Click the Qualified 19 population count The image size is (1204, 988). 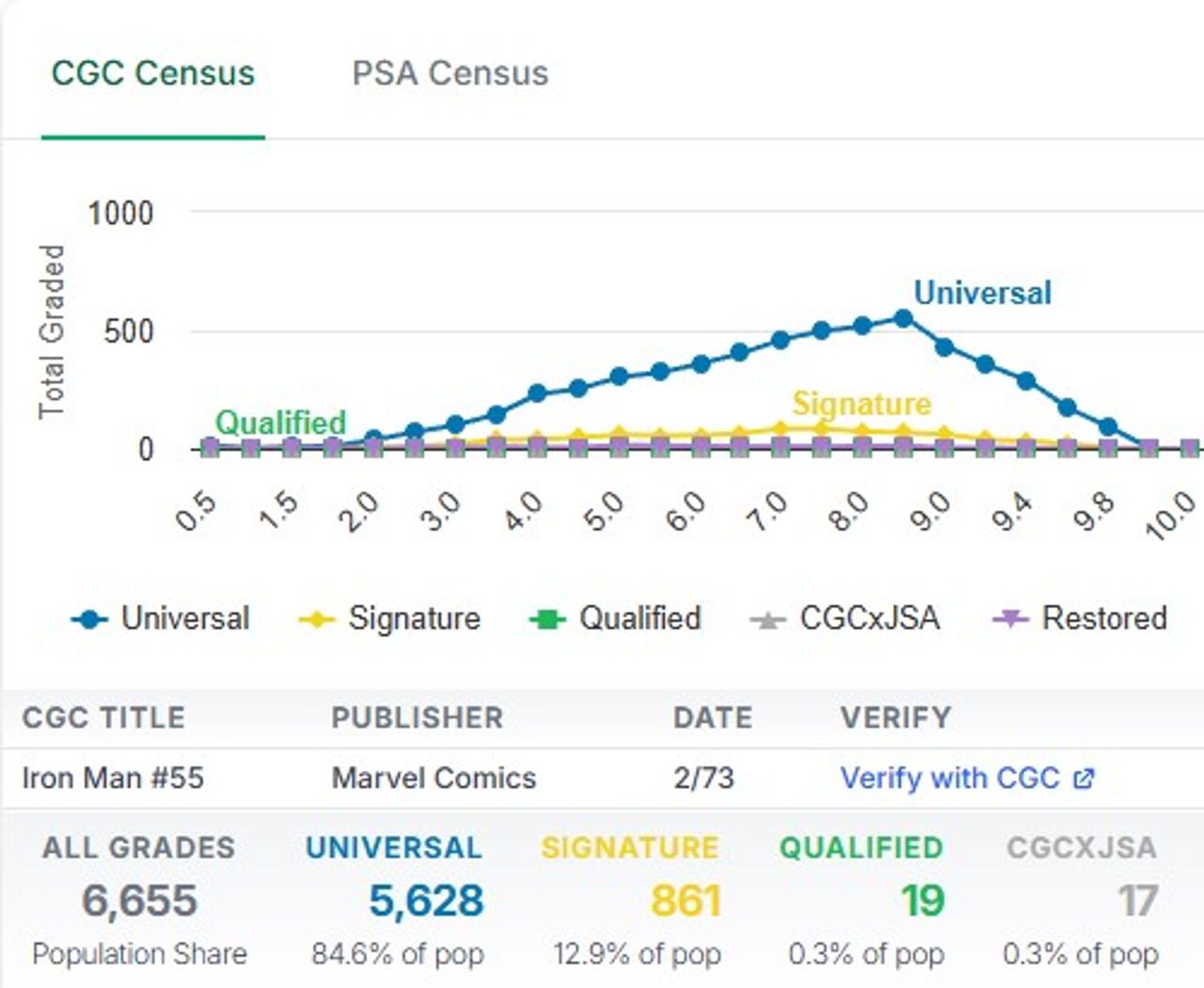(922, 900)
